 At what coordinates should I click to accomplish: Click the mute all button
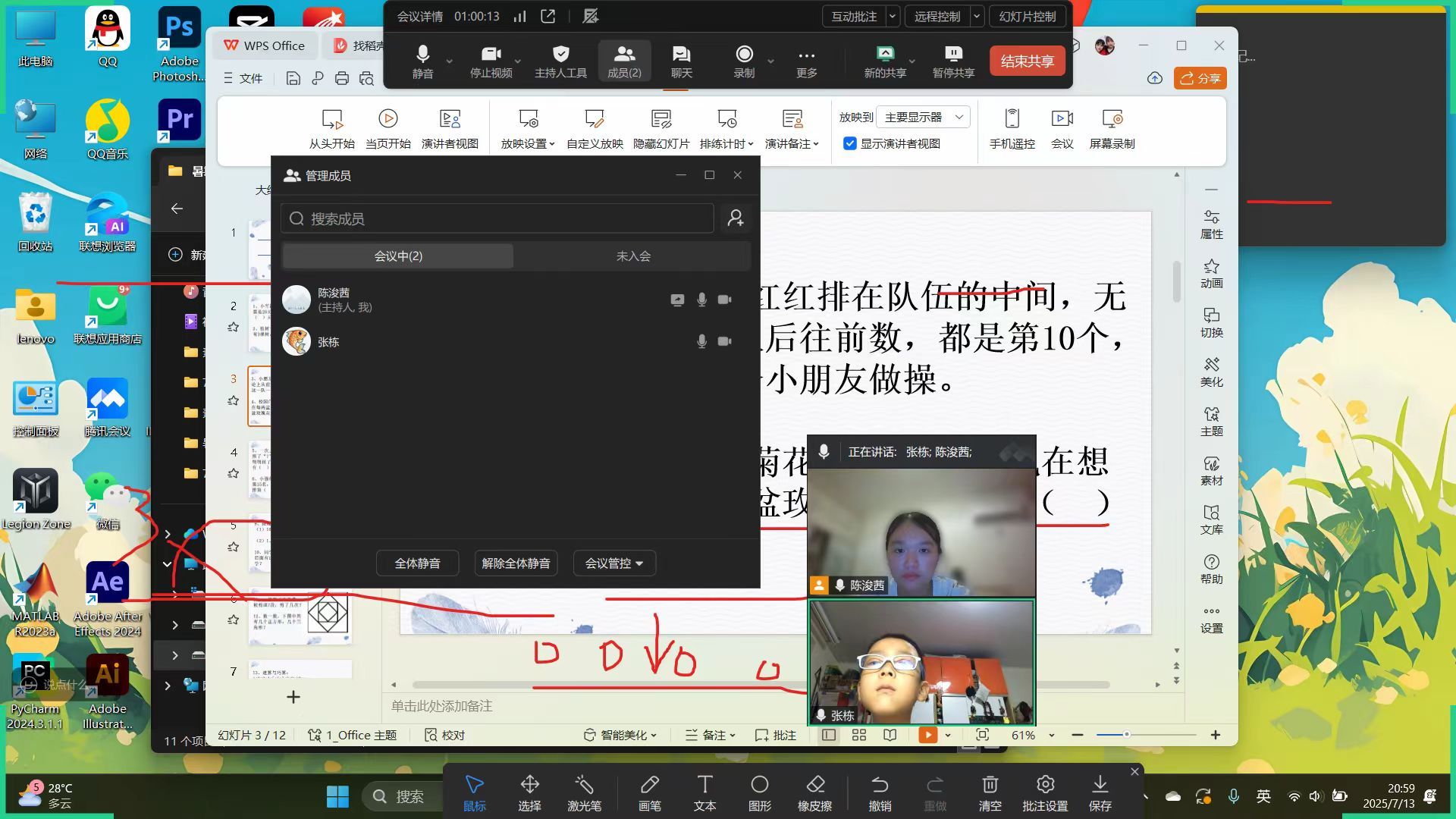(x=417, y=563)
